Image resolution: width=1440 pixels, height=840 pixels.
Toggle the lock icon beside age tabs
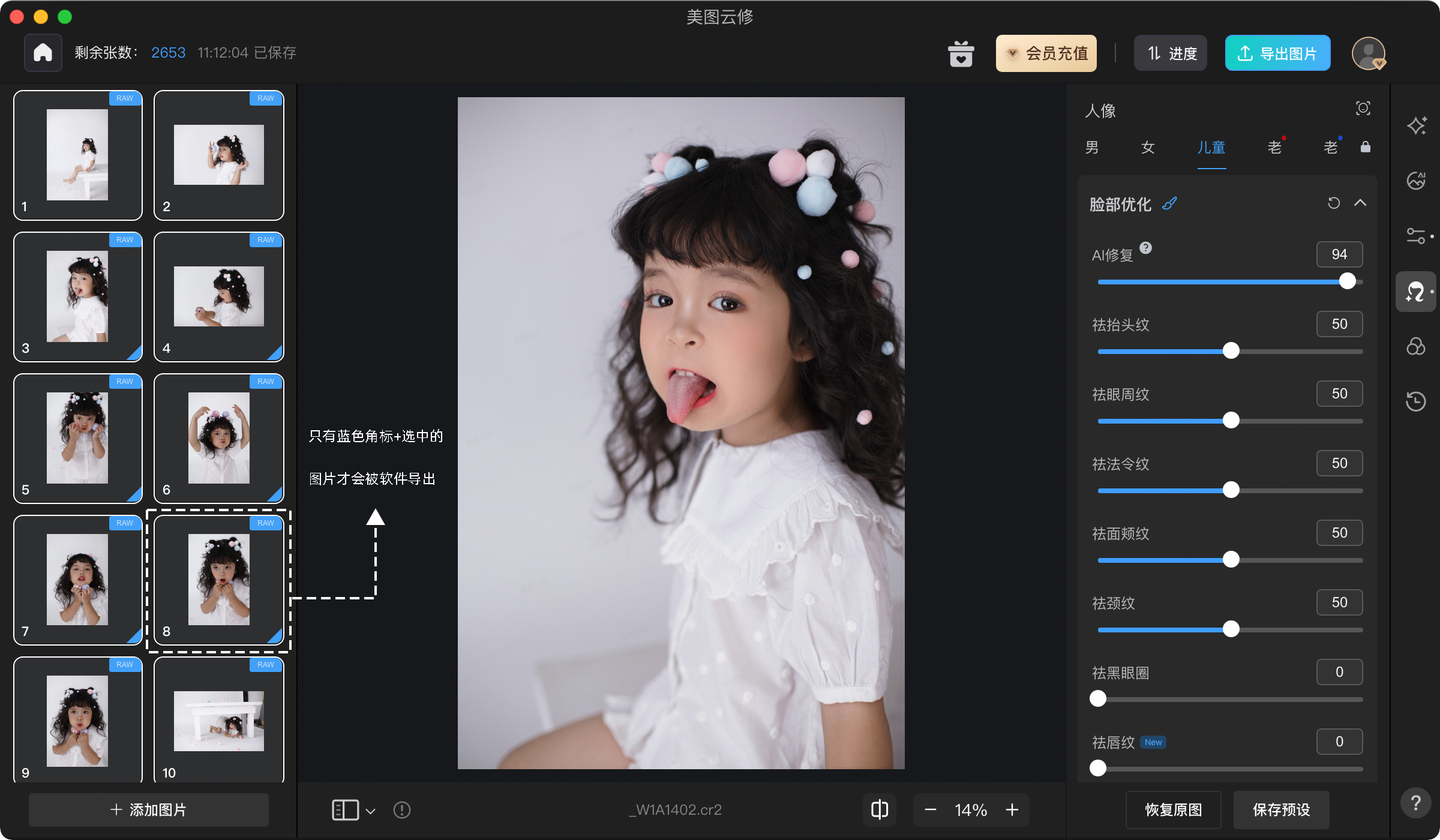click(1366, 147)
